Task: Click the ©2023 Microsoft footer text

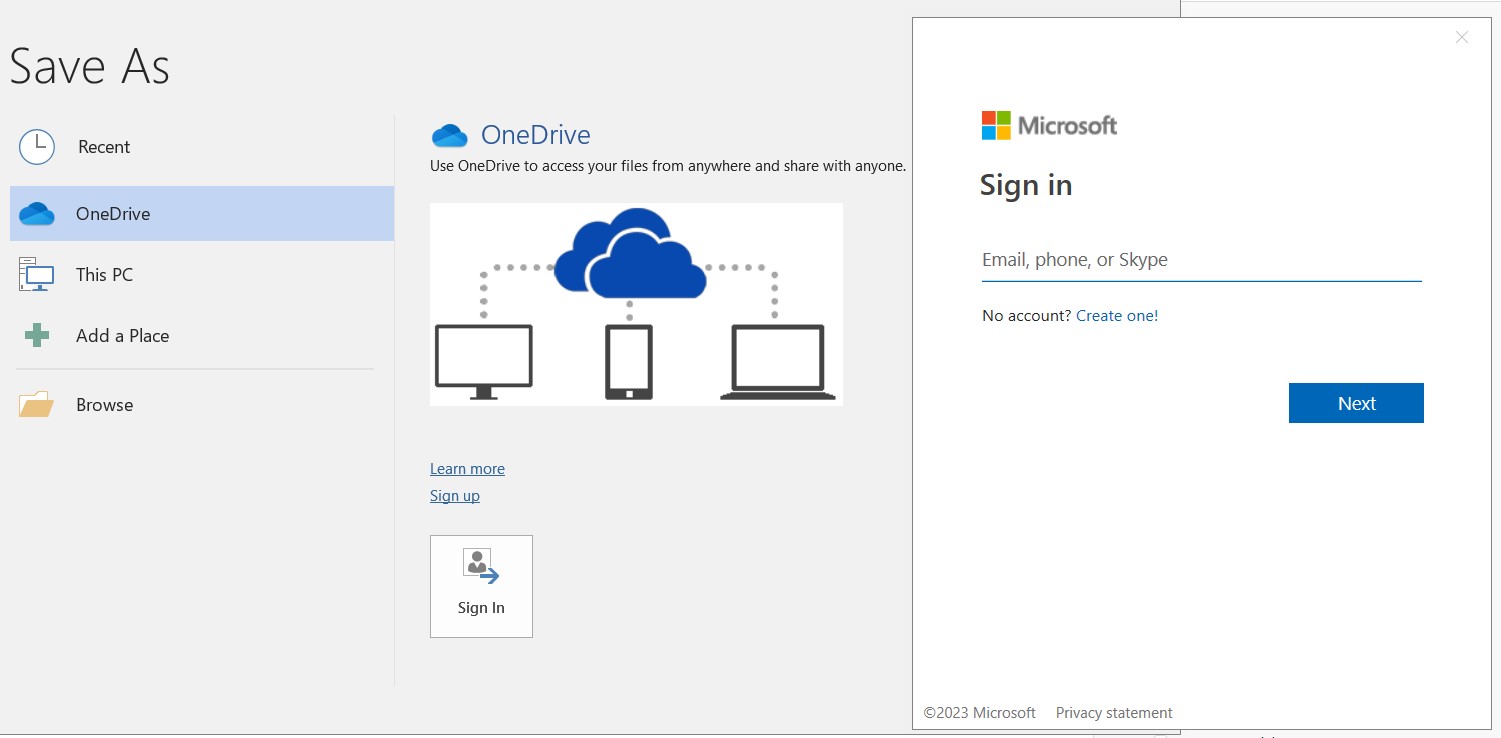Action: tap(979, 713)
